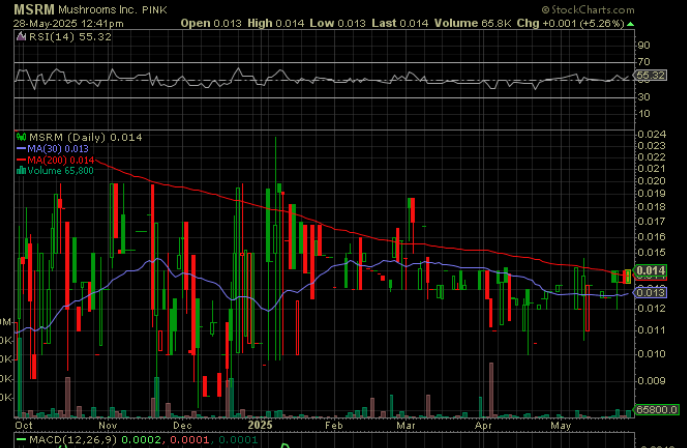Click the blue MA(30) line marker in the legend

pos(21,149)
